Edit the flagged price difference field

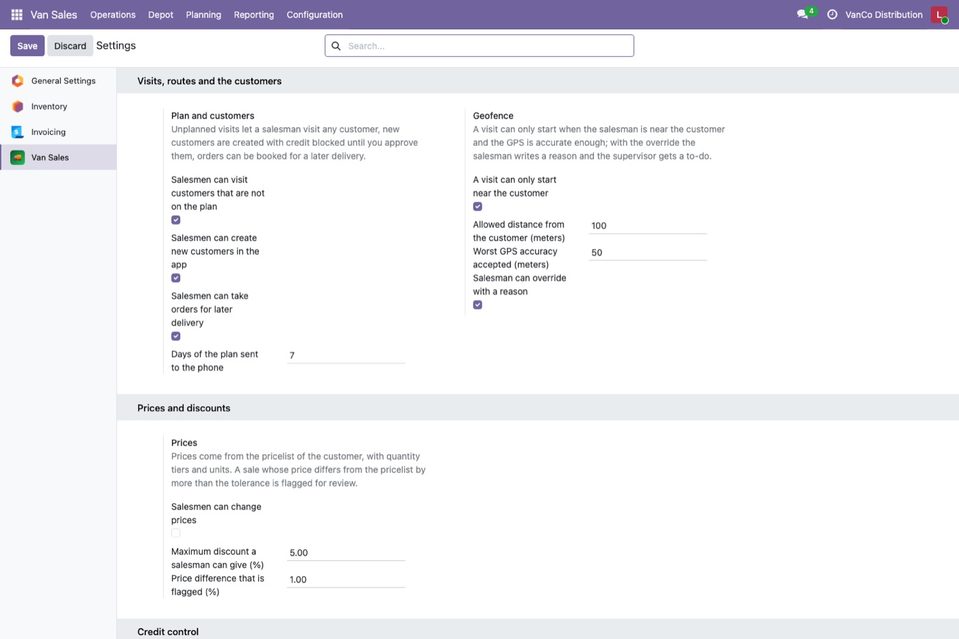pyautogui.click(x=346, y=580)
